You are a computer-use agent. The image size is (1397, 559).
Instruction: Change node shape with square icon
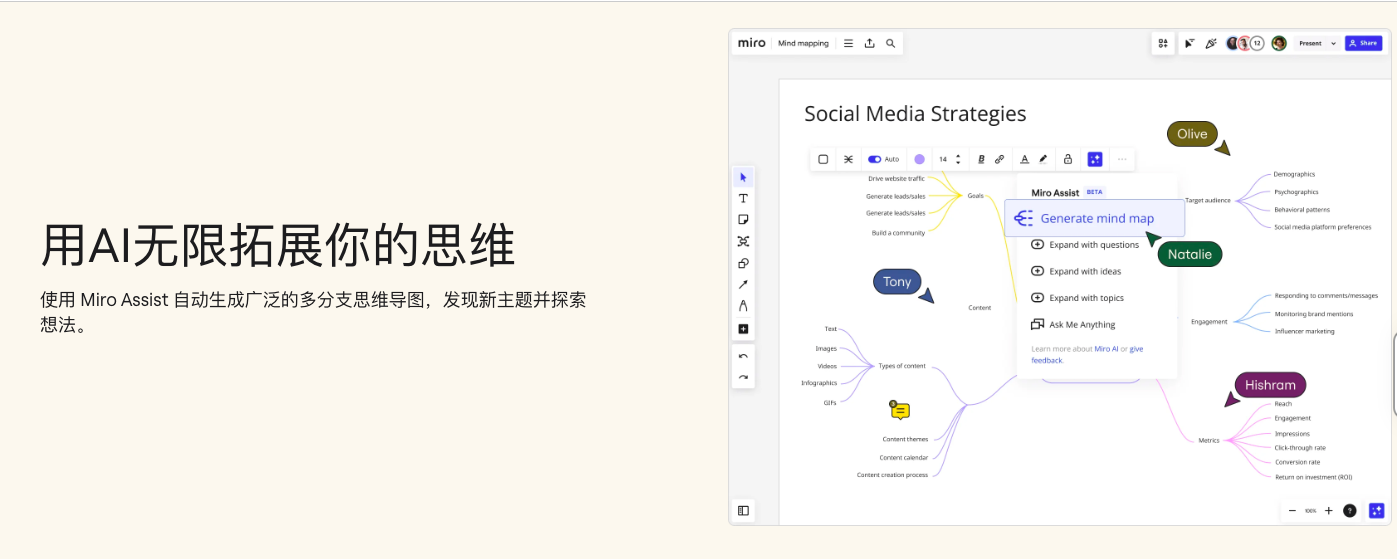pyautogui.click(x=823, y=159)
